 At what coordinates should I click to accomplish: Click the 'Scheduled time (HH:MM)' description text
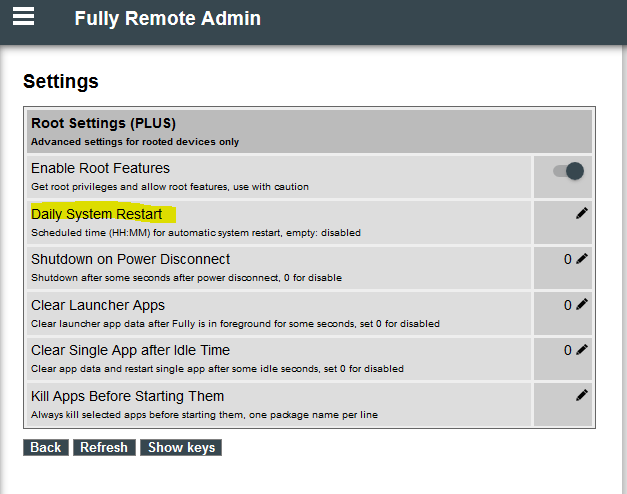click(x=196, y=233)
